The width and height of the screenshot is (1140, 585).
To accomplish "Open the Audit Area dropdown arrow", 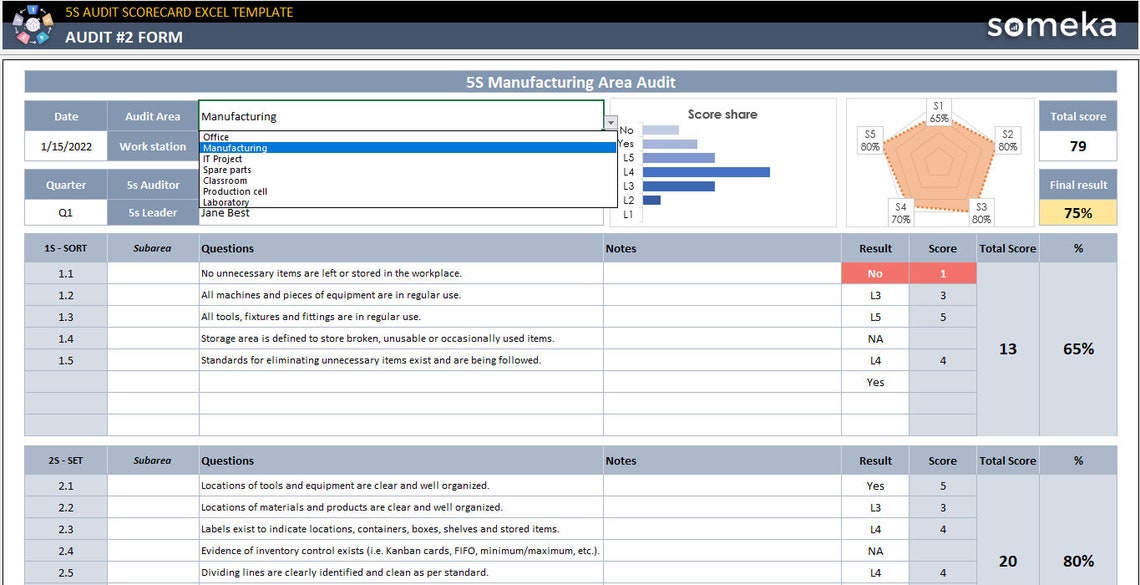I will (610, 122).
